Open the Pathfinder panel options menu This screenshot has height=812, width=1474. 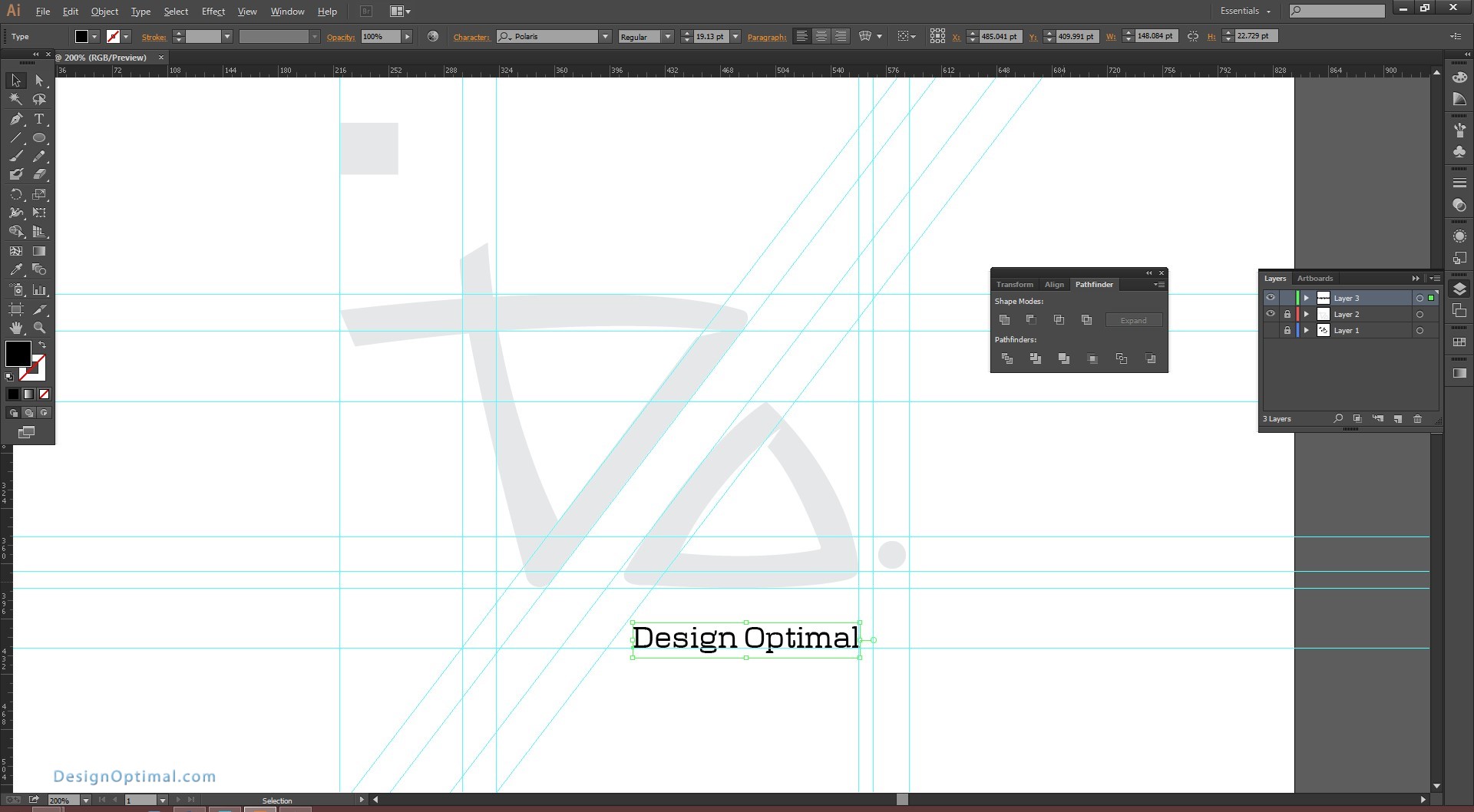[x=1159, y=285]
